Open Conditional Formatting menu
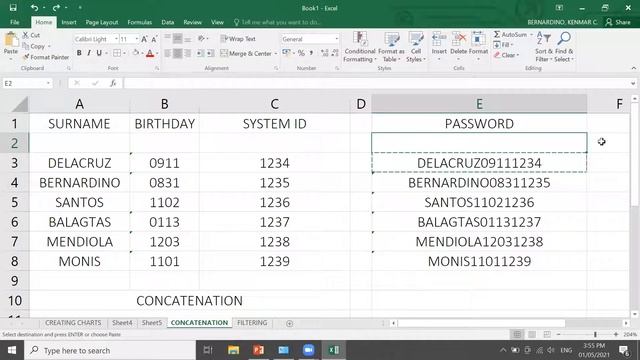The width and height of the screenshot is (640, 360). (x=360, y=47)
